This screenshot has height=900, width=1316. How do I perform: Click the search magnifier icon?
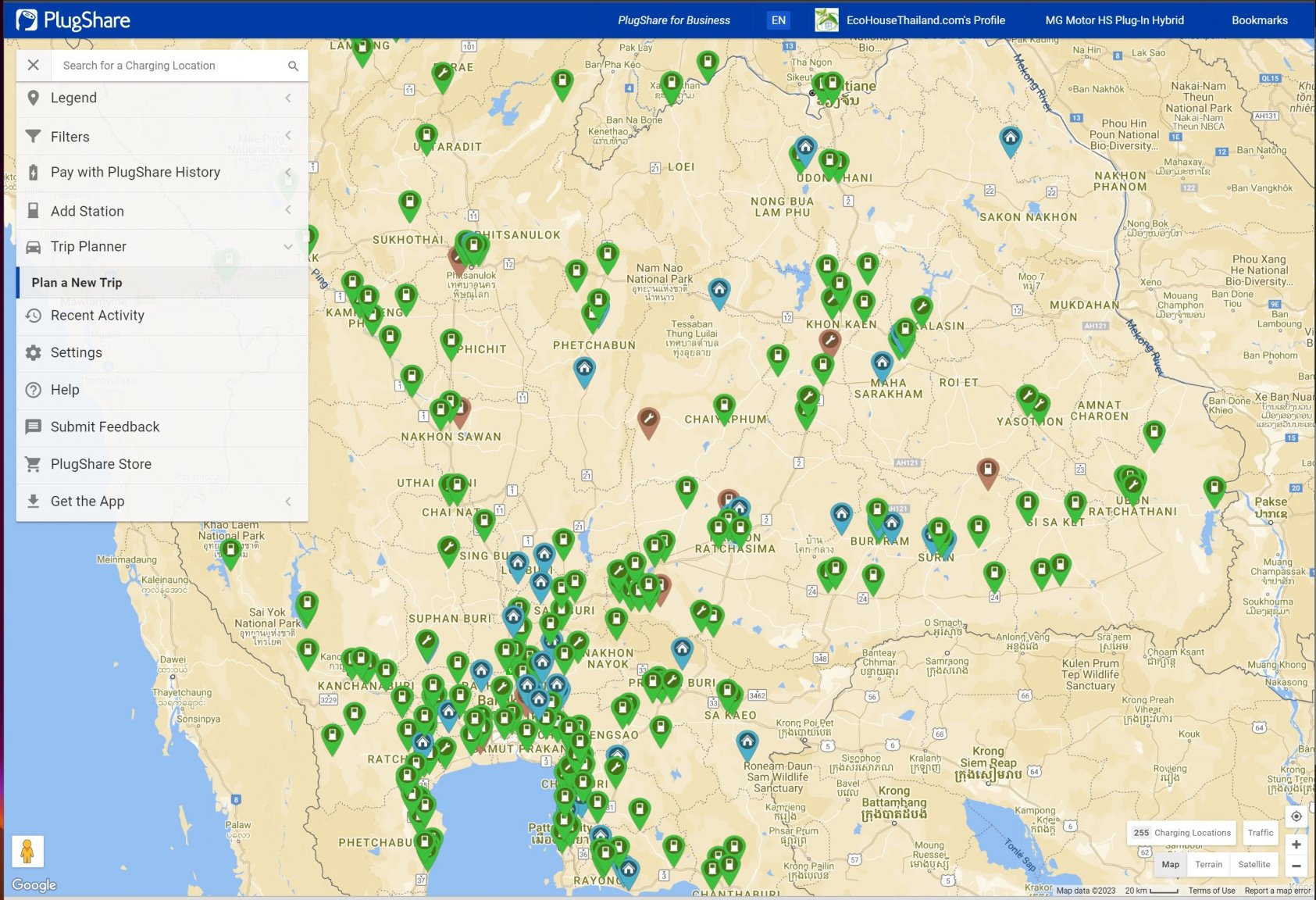click(x=293, y=66)
